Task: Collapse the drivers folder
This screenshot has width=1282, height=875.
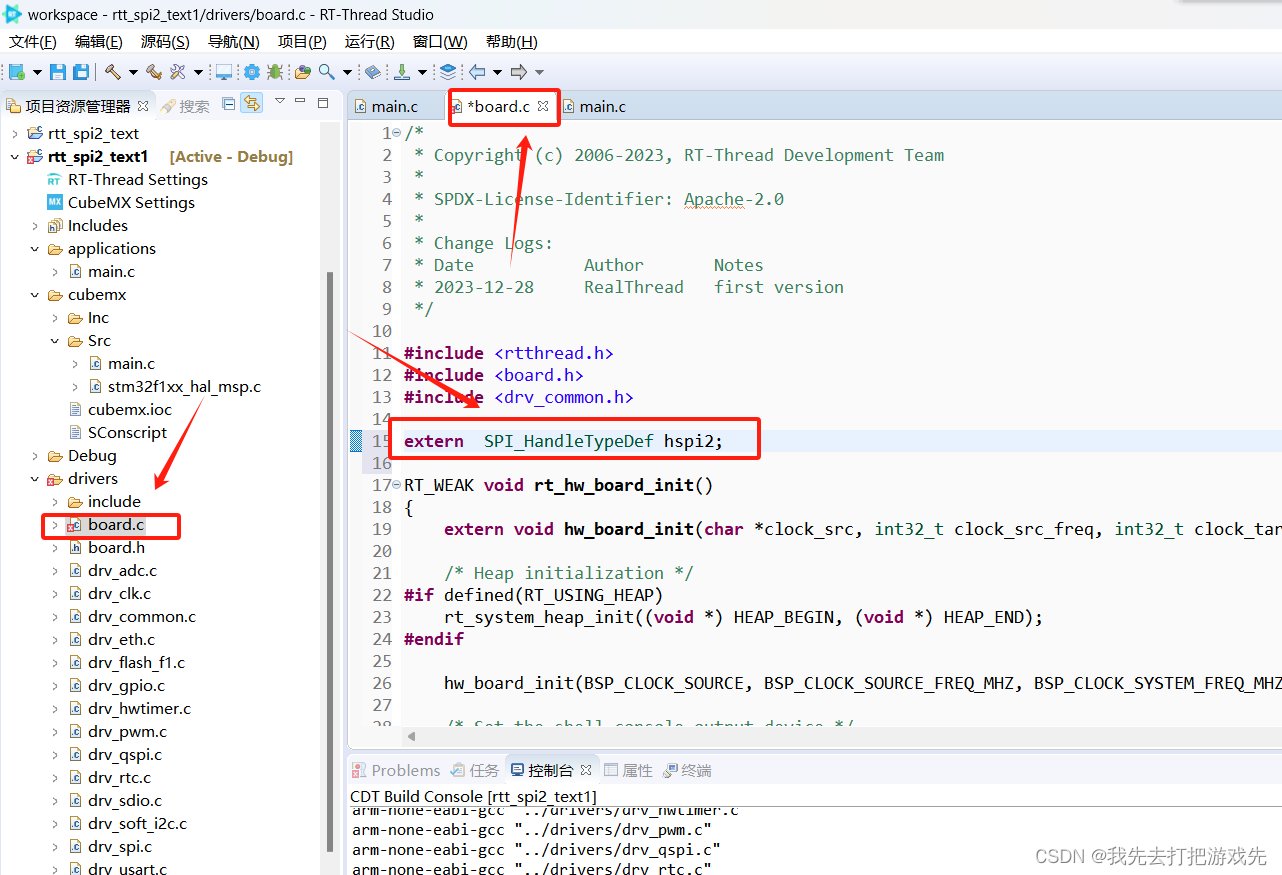Action: point(35,479)
